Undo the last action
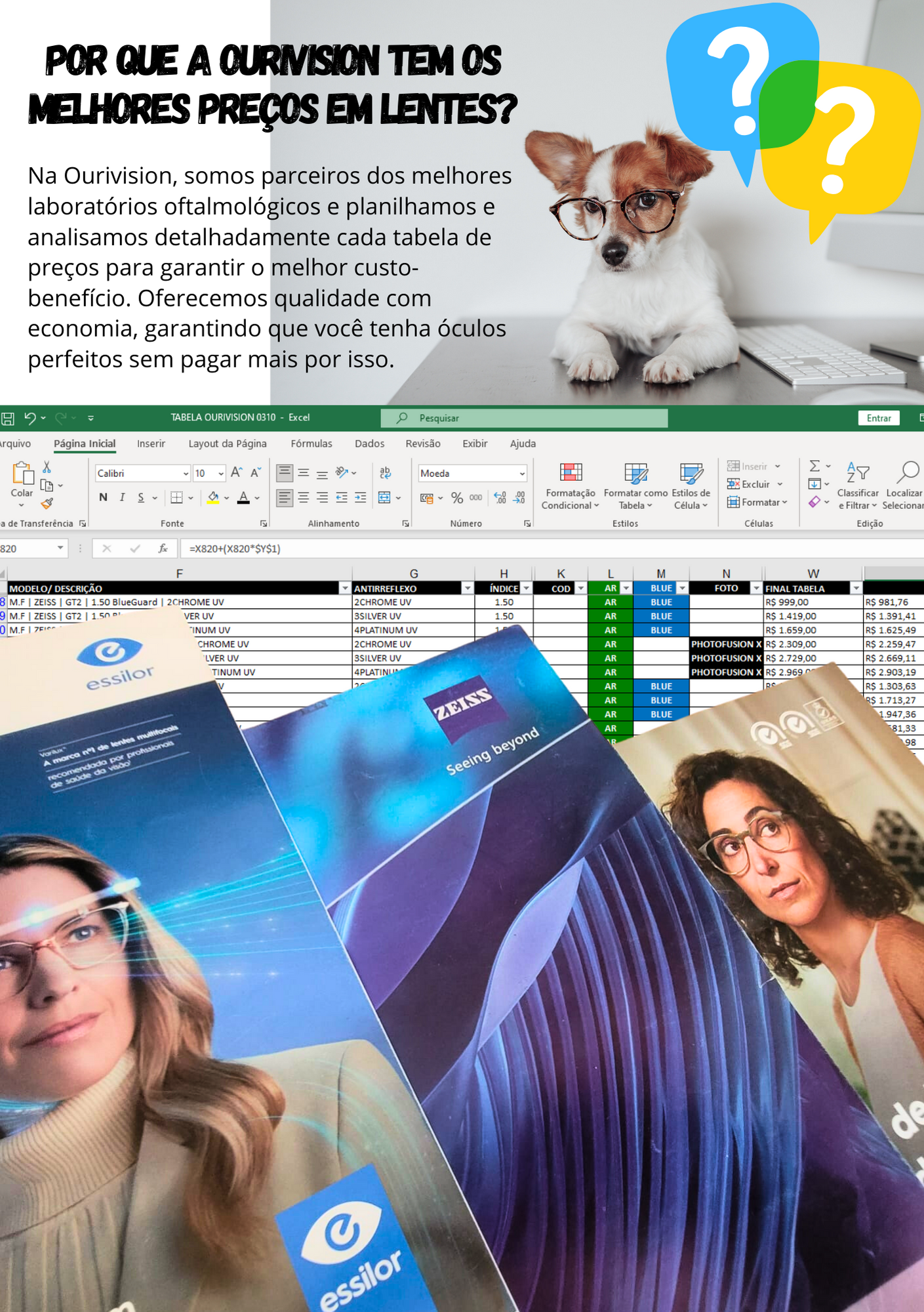Screen dimensions: 924x1312 (x=30, y=418)
